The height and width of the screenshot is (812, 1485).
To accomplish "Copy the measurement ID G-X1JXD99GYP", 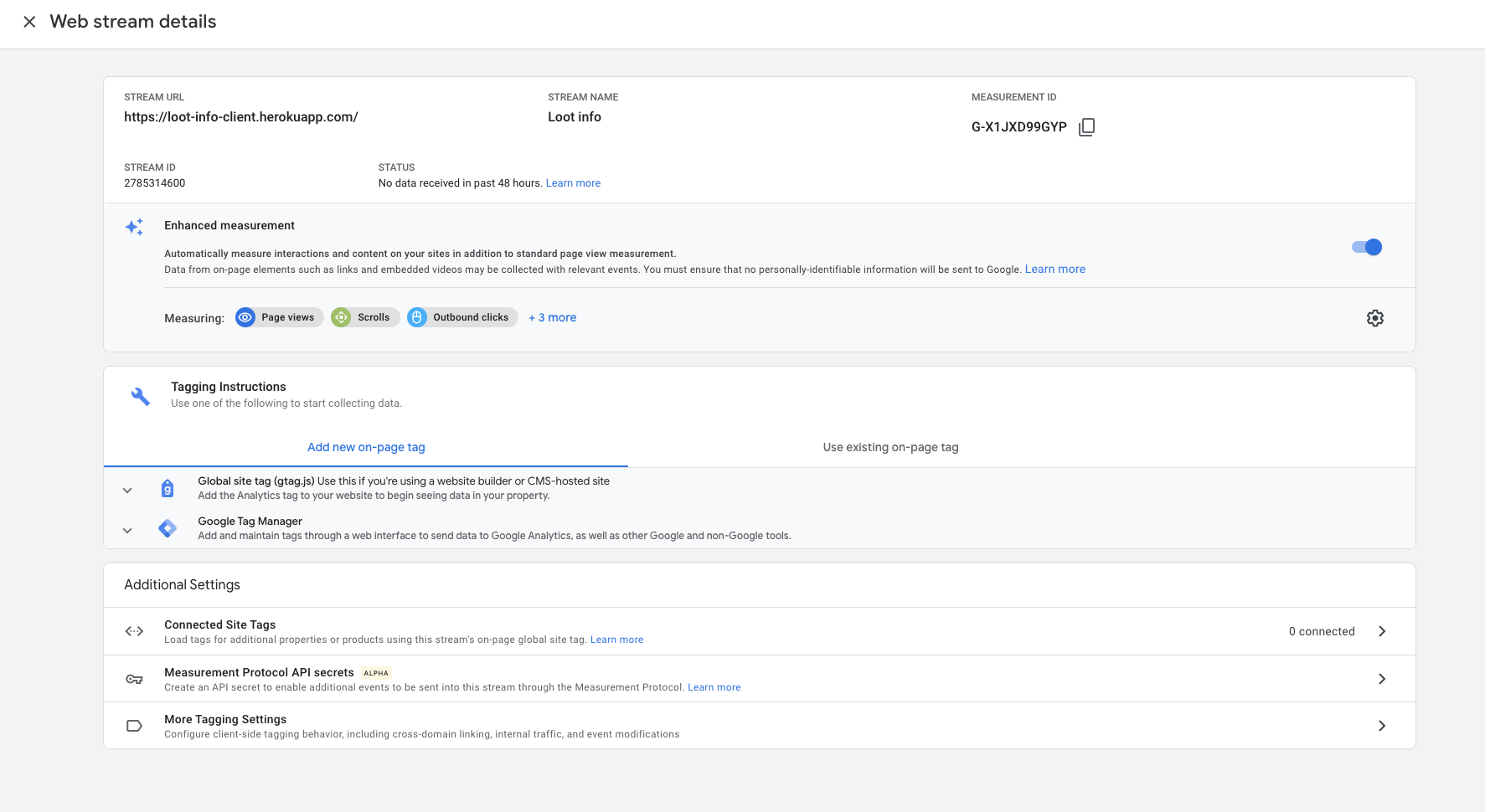I will pos(1086,126).
